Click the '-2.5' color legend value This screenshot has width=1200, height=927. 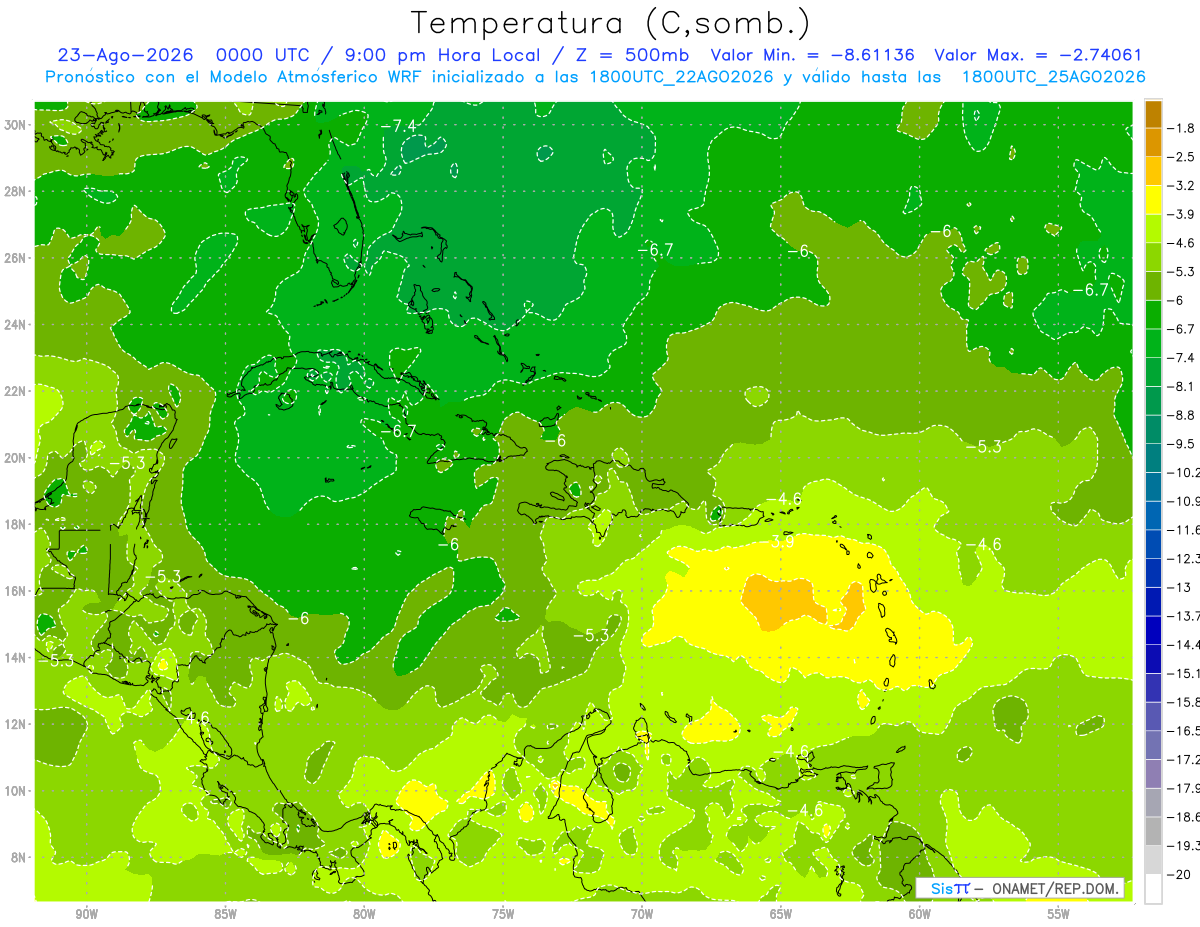[1182, 157]
